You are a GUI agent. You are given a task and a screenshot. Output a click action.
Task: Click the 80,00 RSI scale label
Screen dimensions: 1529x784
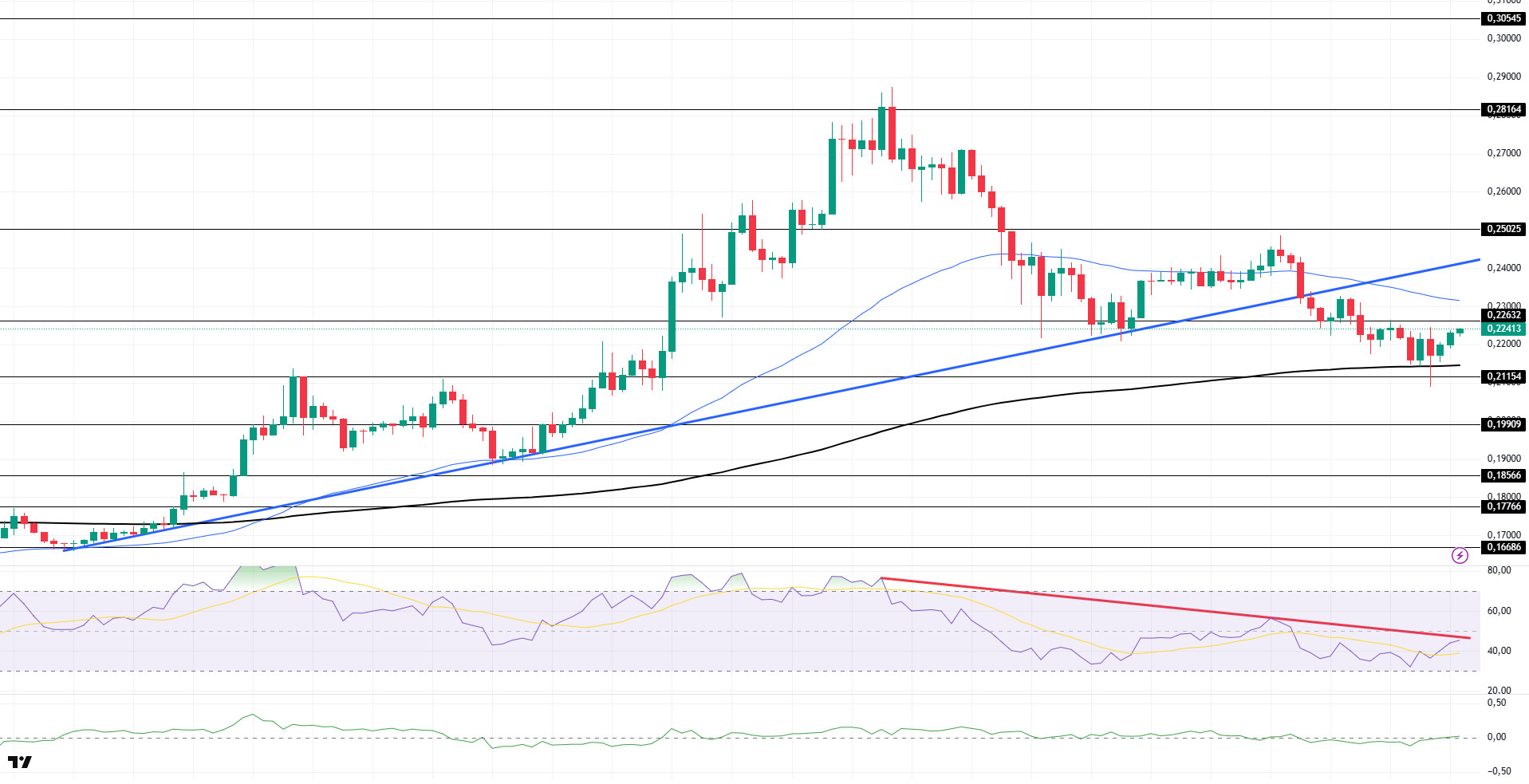point(1499,570)
